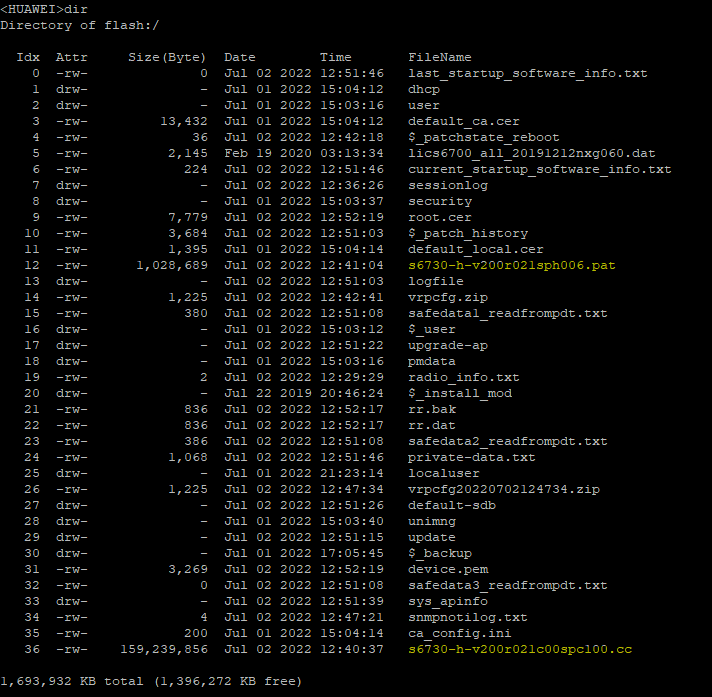
Task: Click the <HUAWEI>dir command prompt line
Action: coord(44,9)
